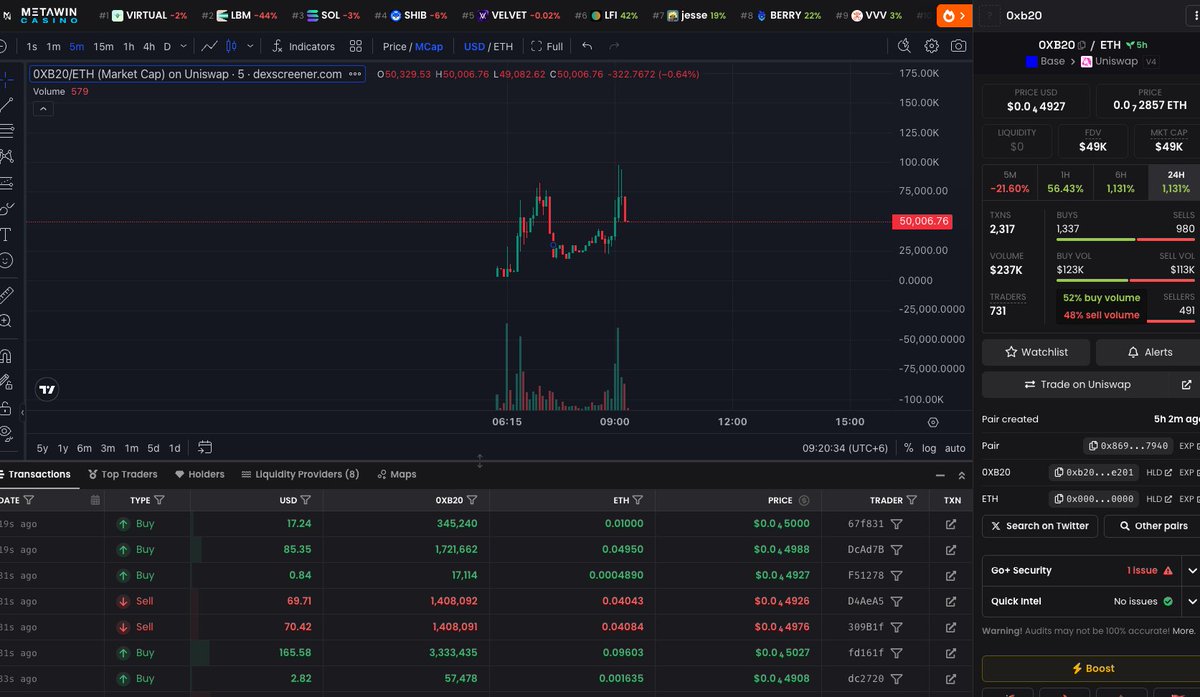Switch to line chart style icon
The height and width of the screenshot is (697, 1200).
click(x=209, y=46)
